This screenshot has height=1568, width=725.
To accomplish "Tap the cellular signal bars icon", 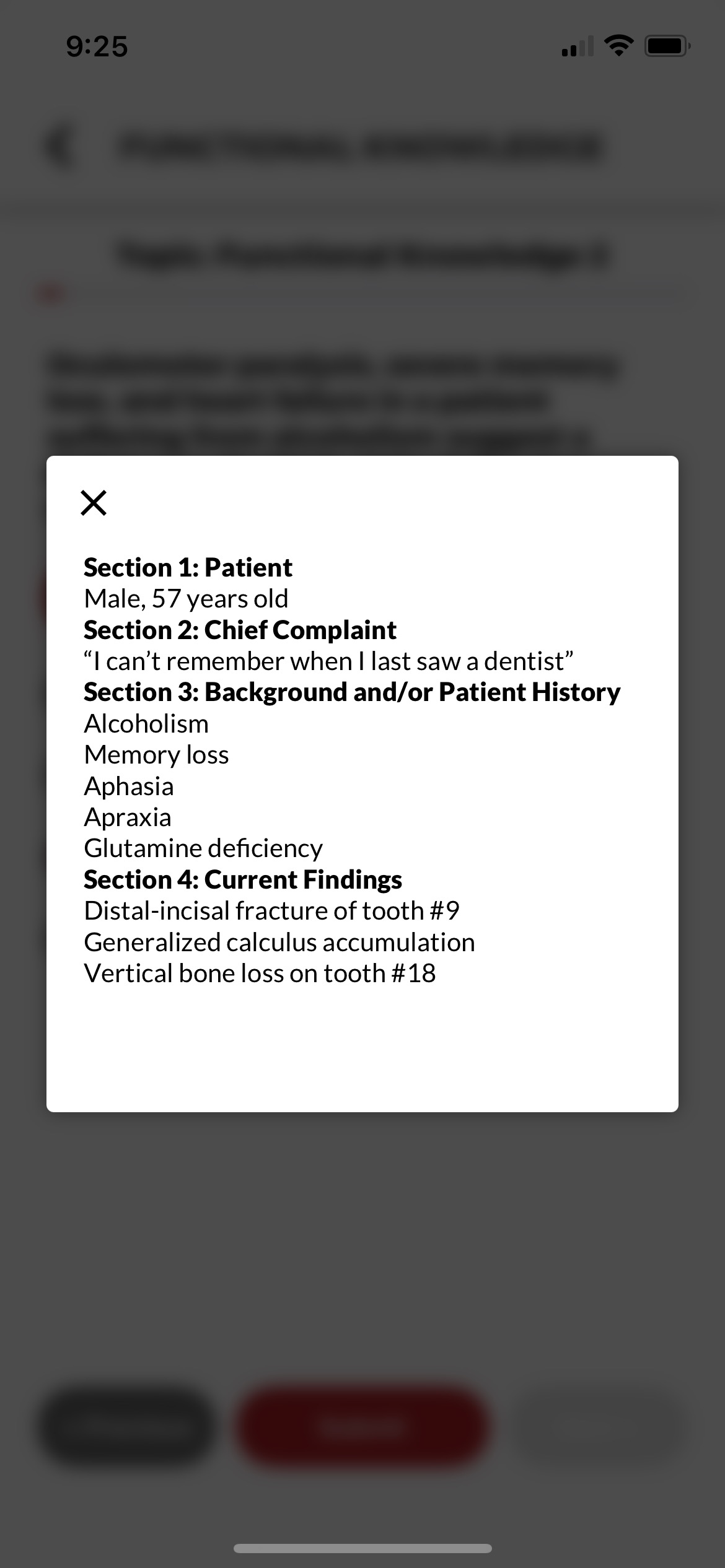I will coord(577,46).
